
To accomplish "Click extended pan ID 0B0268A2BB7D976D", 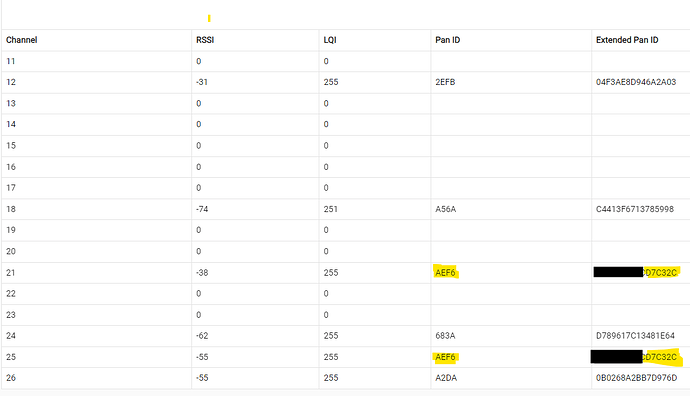I will (x=636, y=378).
